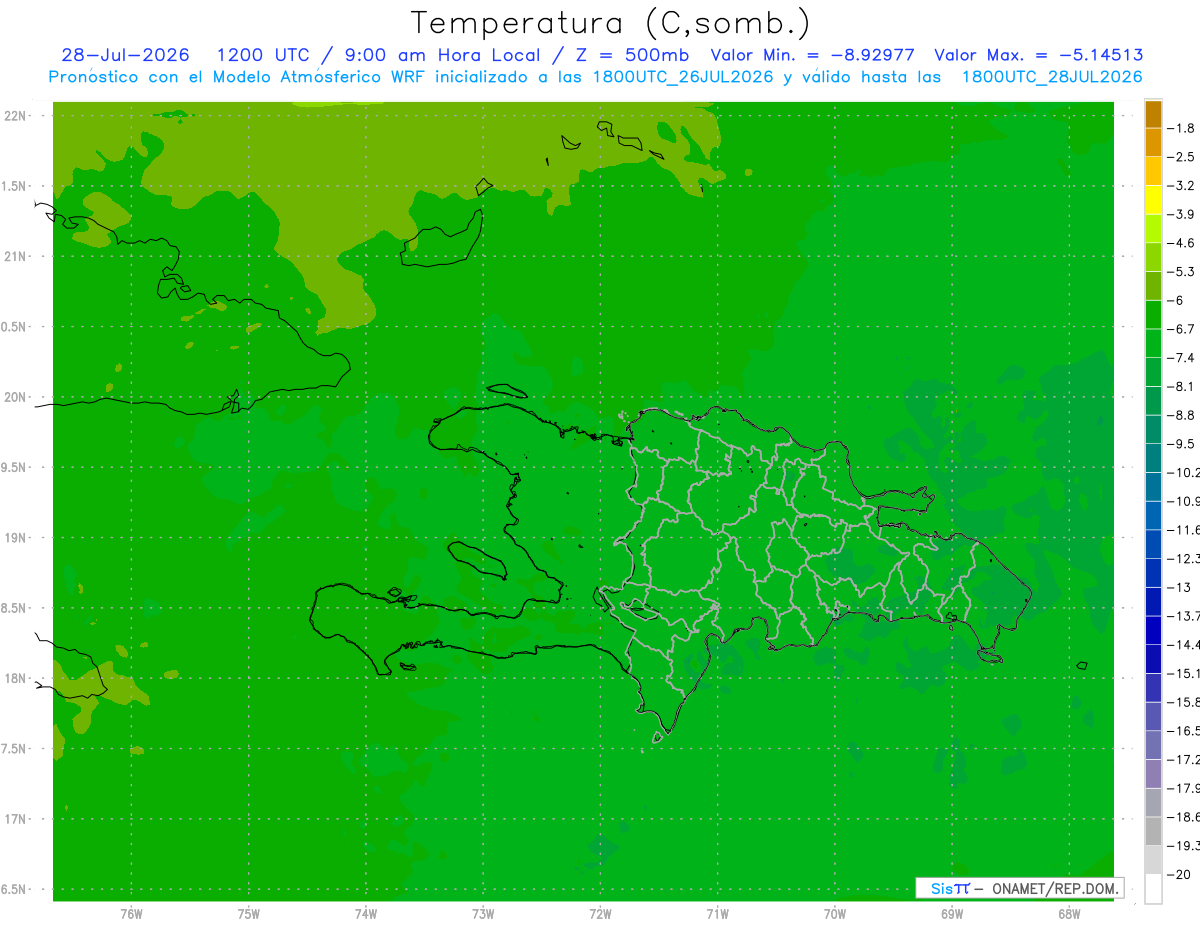
Task: Click the '-18.6' colorbar value
Action: [x=1184, y=817]
